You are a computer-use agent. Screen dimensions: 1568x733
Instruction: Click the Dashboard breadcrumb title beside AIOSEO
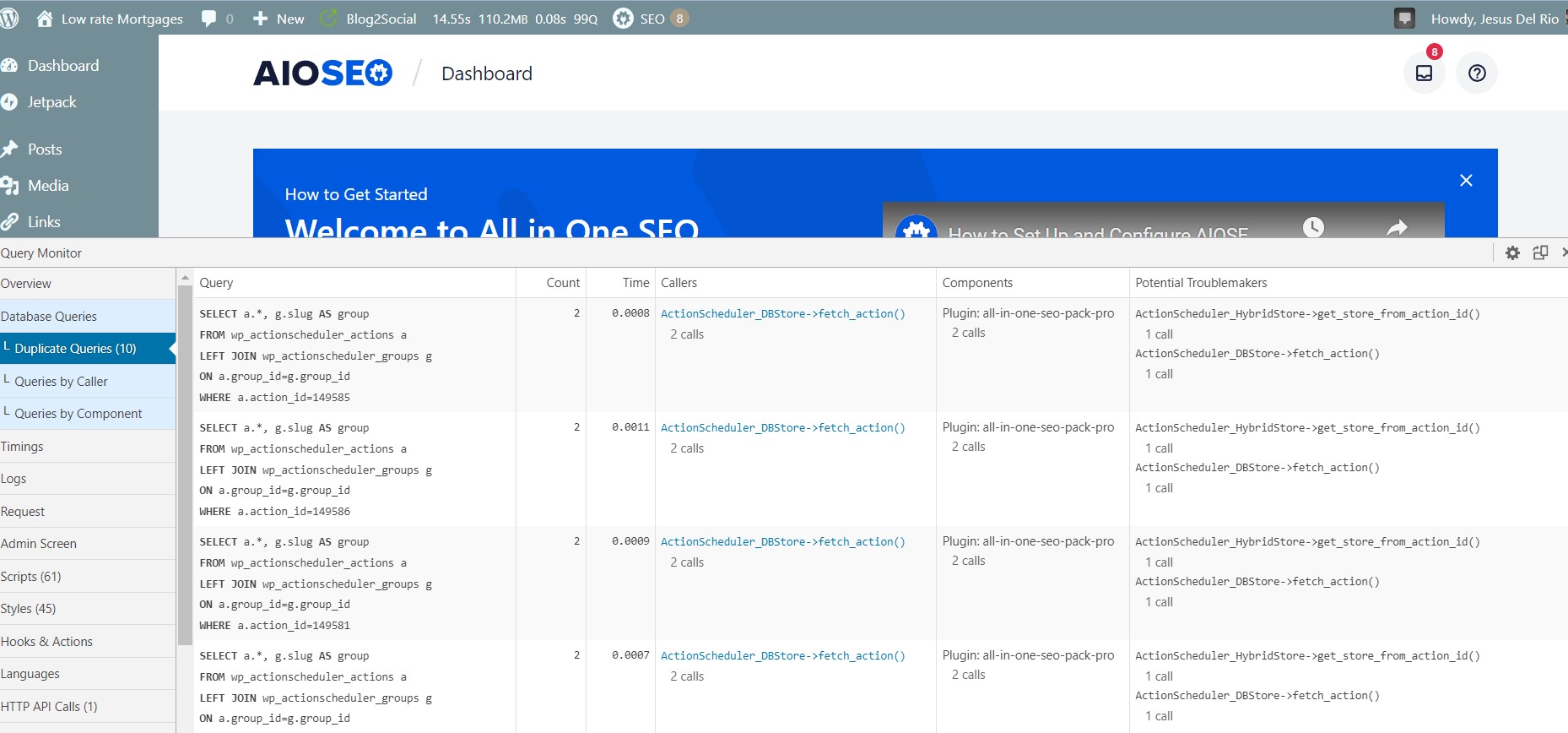[487, 73]
